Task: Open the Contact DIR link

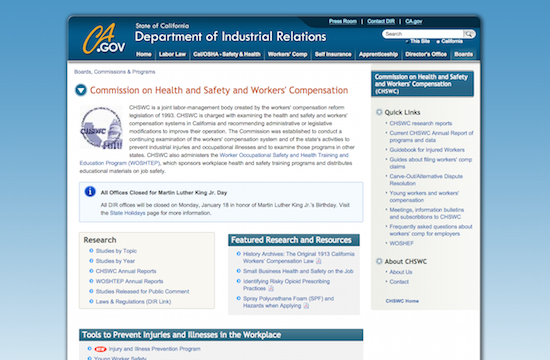Action: click(381, 21)
